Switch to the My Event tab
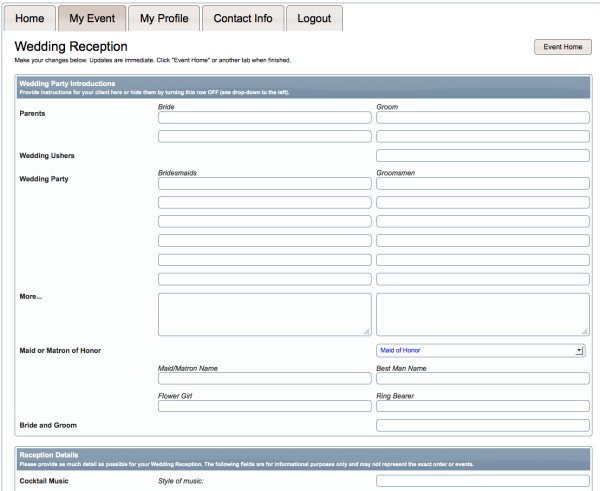600x491 pixels. tap(92, 19)
